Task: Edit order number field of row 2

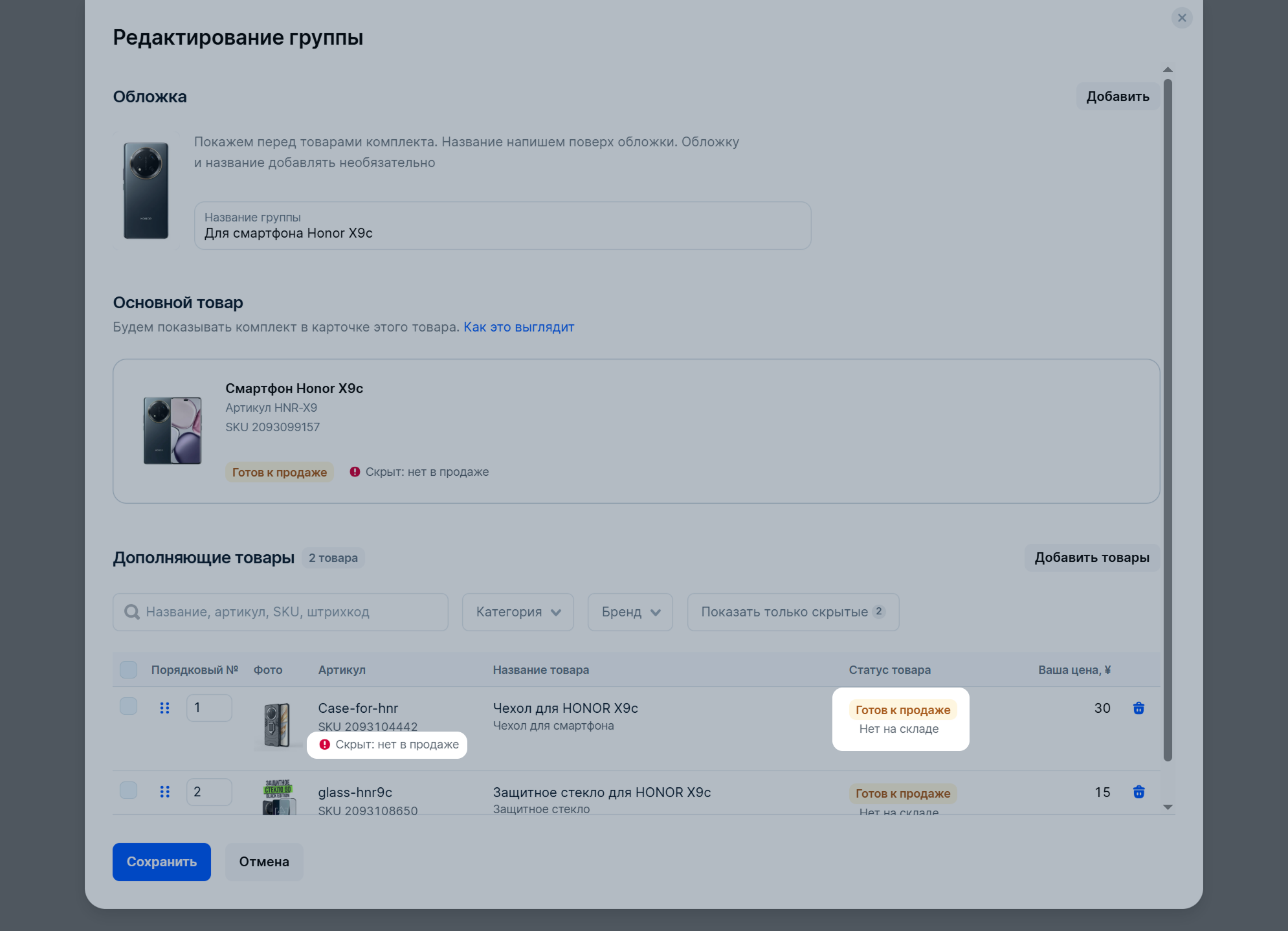Action: [209, 792]
